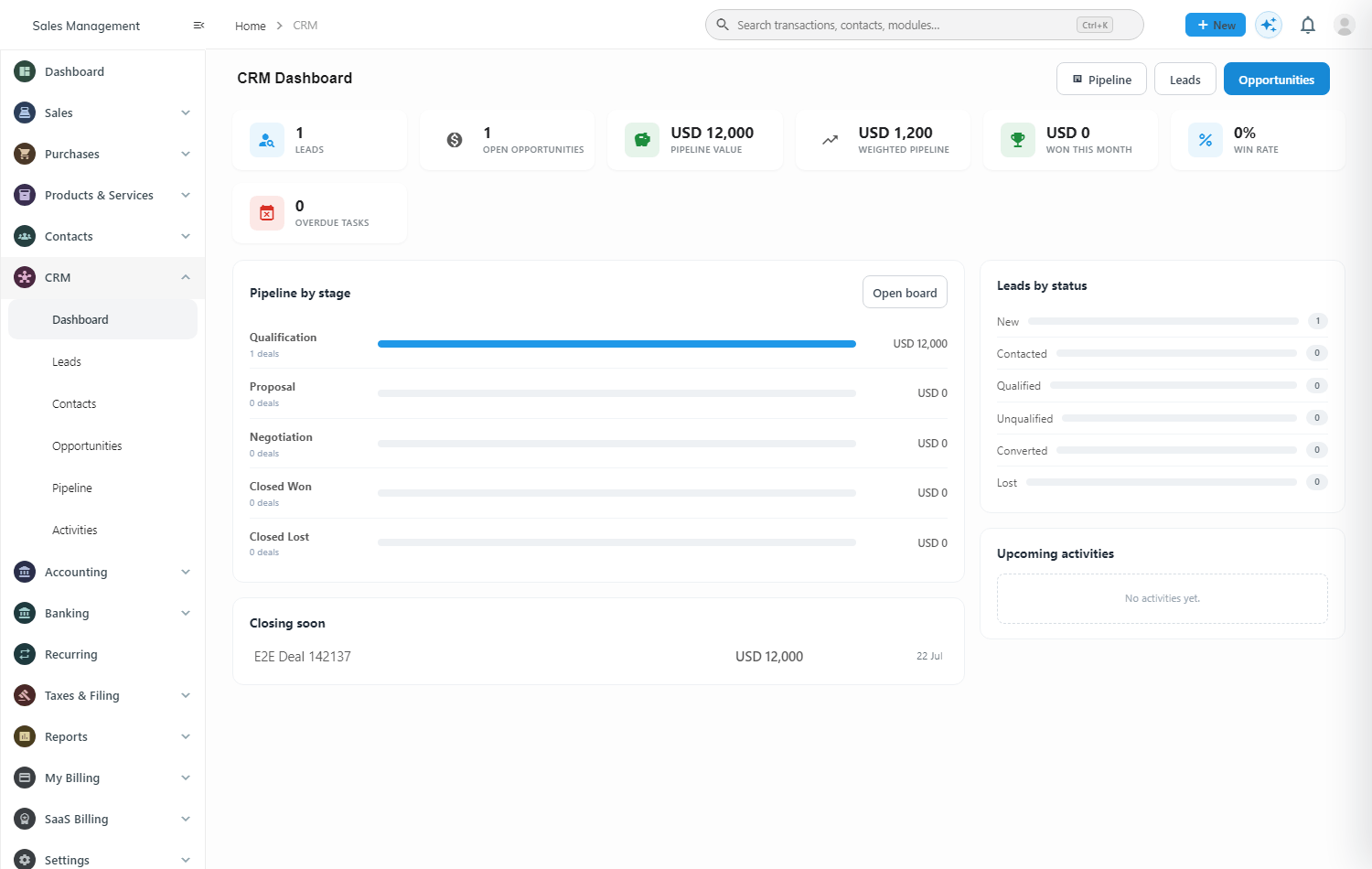The width and height of the screenshot is (1372, 869).
Task: Click the Win Rate percent icon
Action: (1206, 140)
